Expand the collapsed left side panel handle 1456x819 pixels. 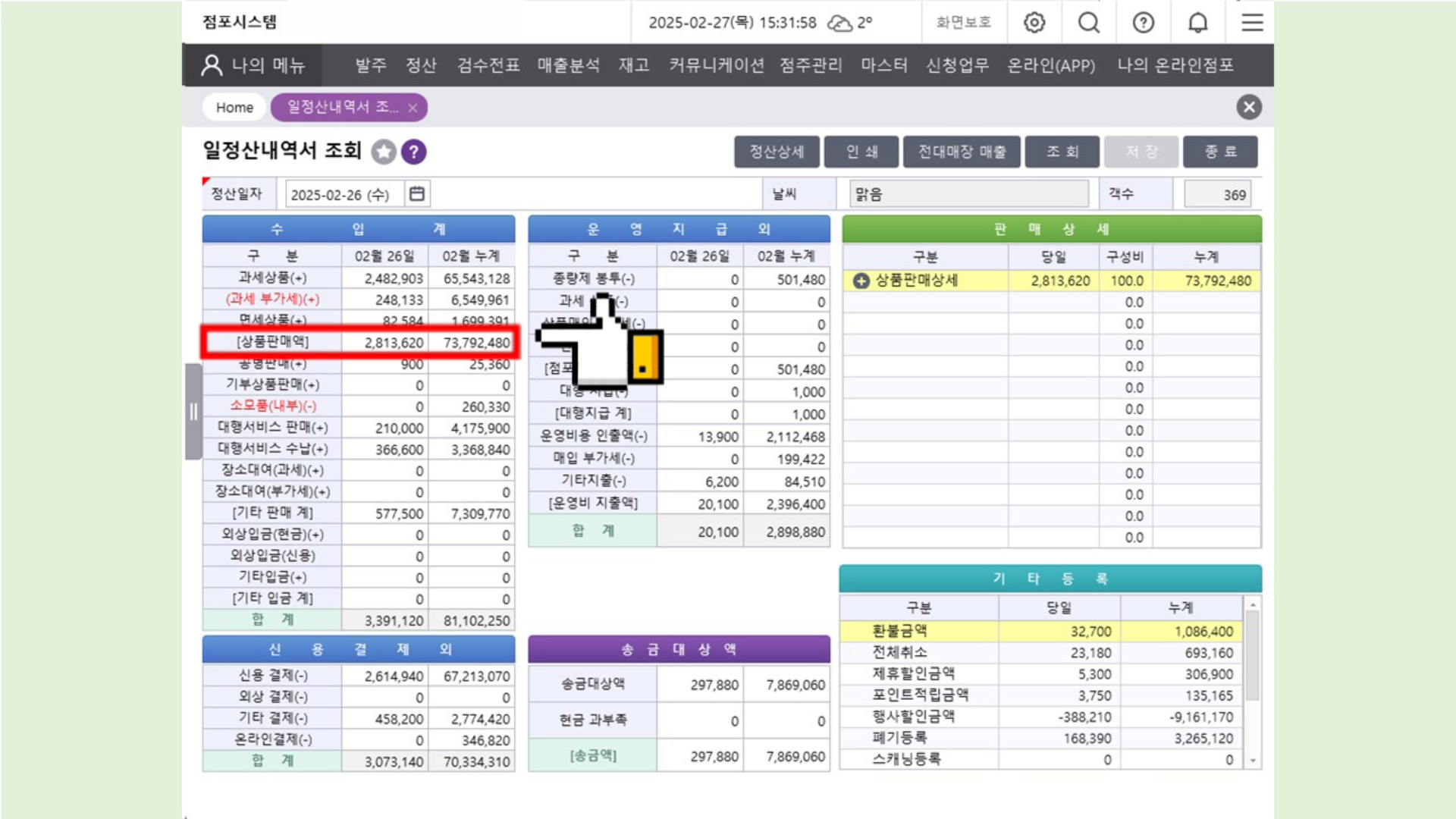[x=193, y=412]
